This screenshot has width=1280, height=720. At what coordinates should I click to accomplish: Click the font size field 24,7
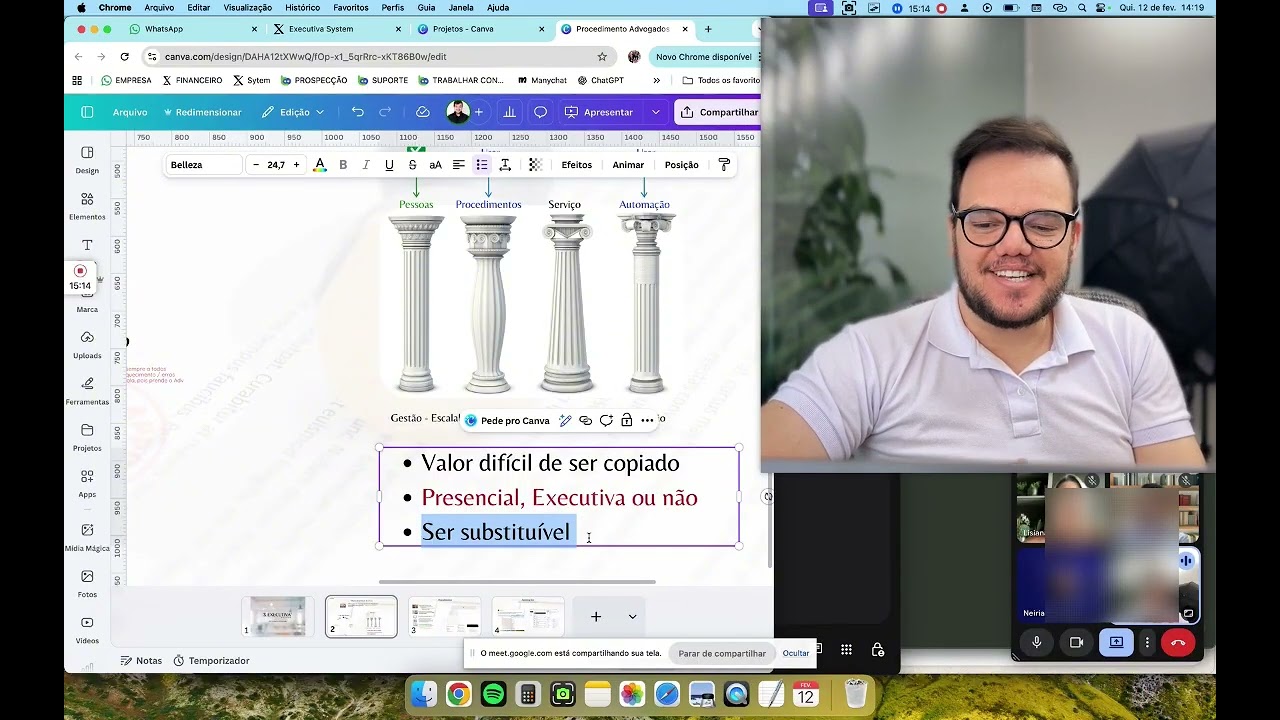276,165
